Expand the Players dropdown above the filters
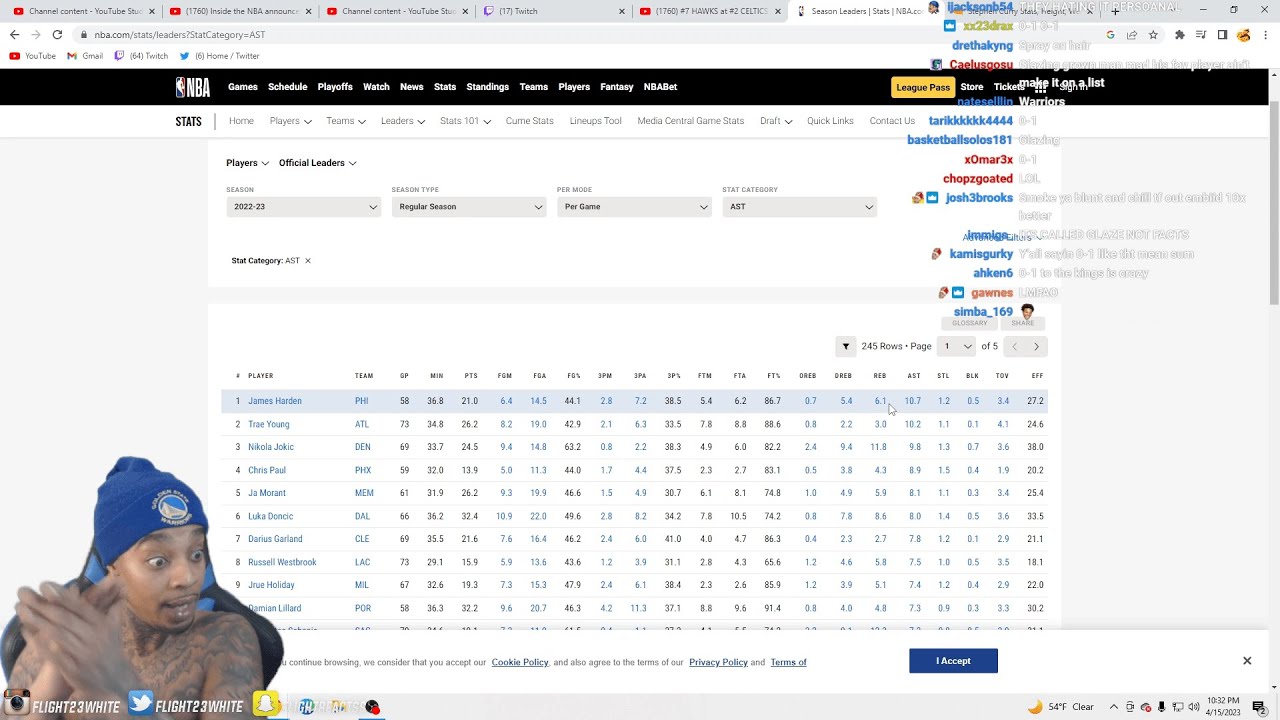 pos(247,163)
